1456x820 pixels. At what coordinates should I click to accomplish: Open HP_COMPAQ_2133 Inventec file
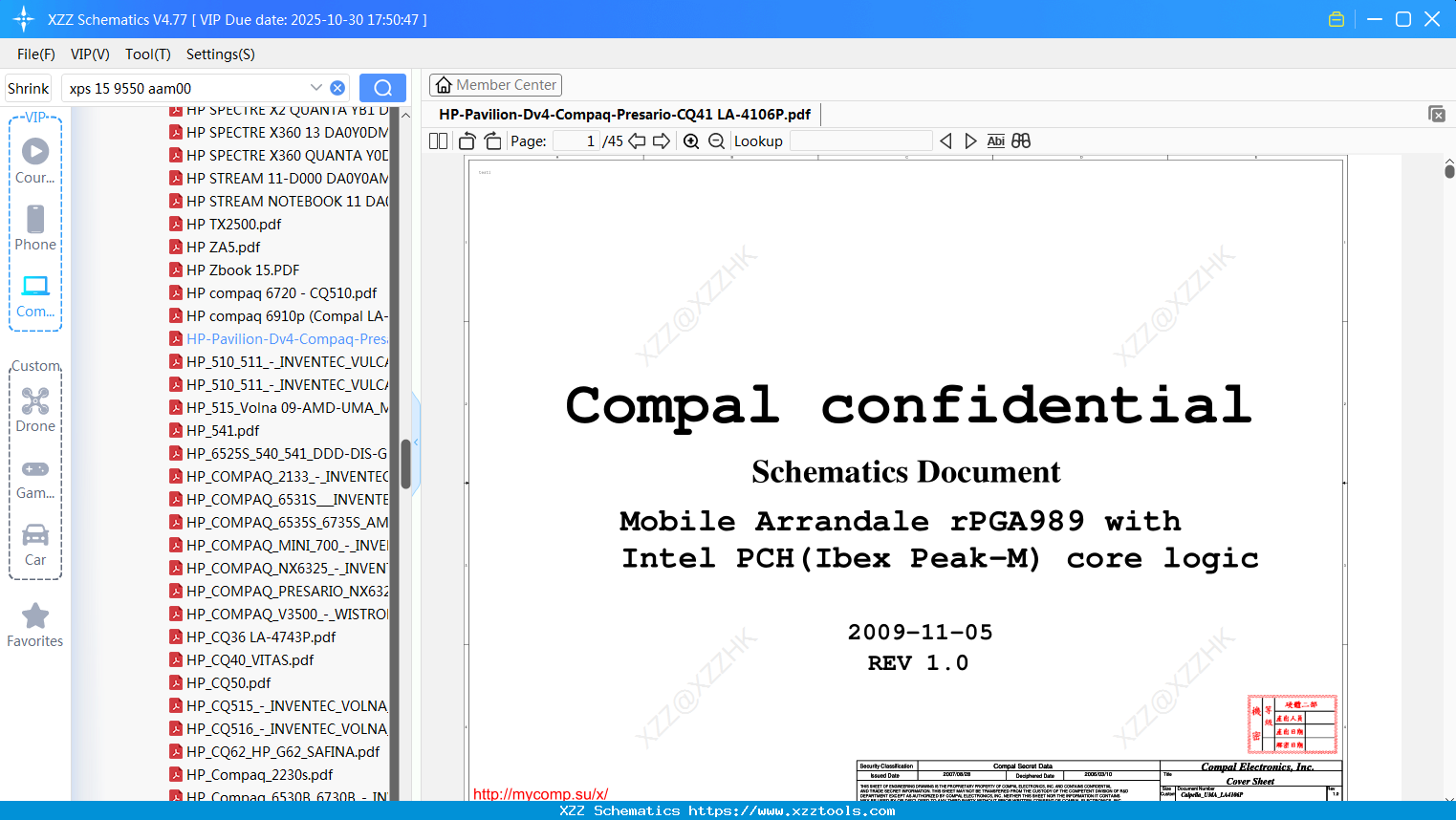click(278, 476)
